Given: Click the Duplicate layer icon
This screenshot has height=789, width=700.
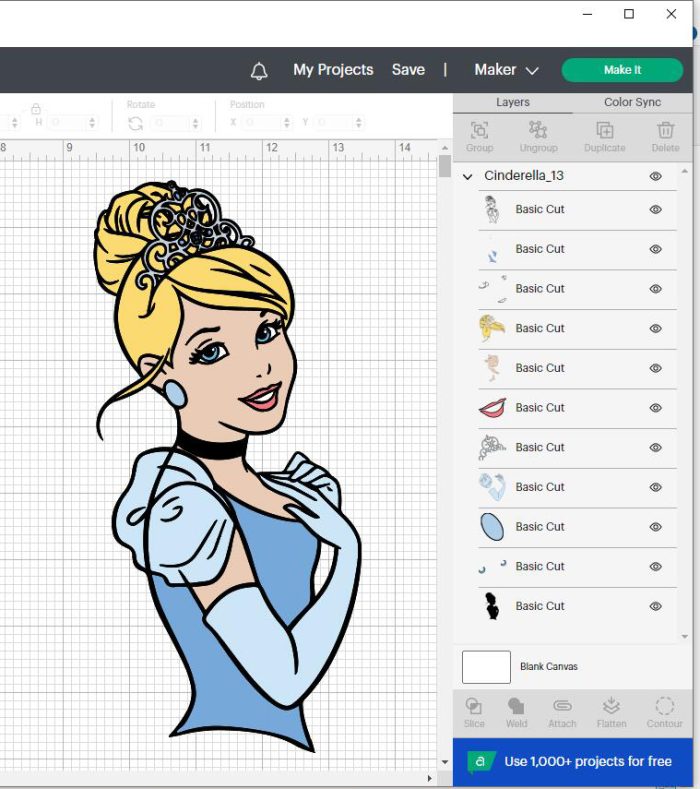Looking at the screenshot, I should point(604,130).
